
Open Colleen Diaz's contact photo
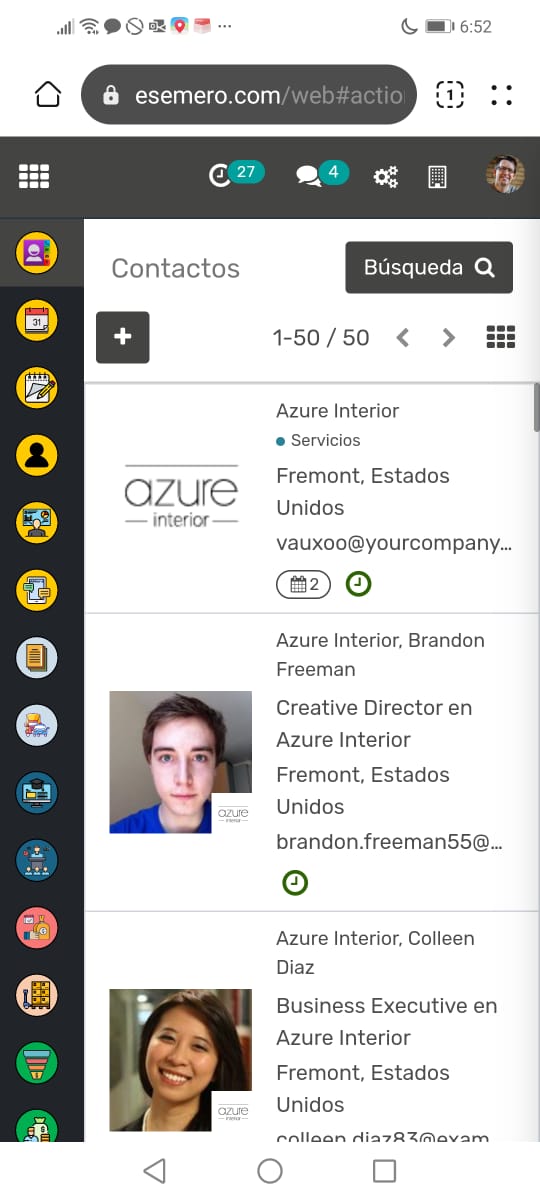[180, 1060]
